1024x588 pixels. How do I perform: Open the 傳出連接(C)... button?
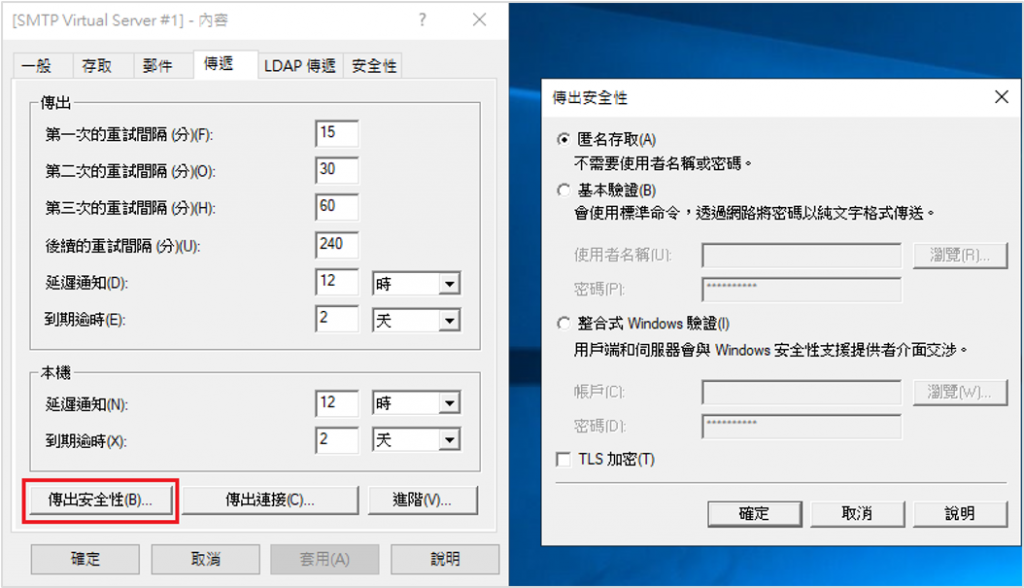pyautogui.click(x=270, y=500)
